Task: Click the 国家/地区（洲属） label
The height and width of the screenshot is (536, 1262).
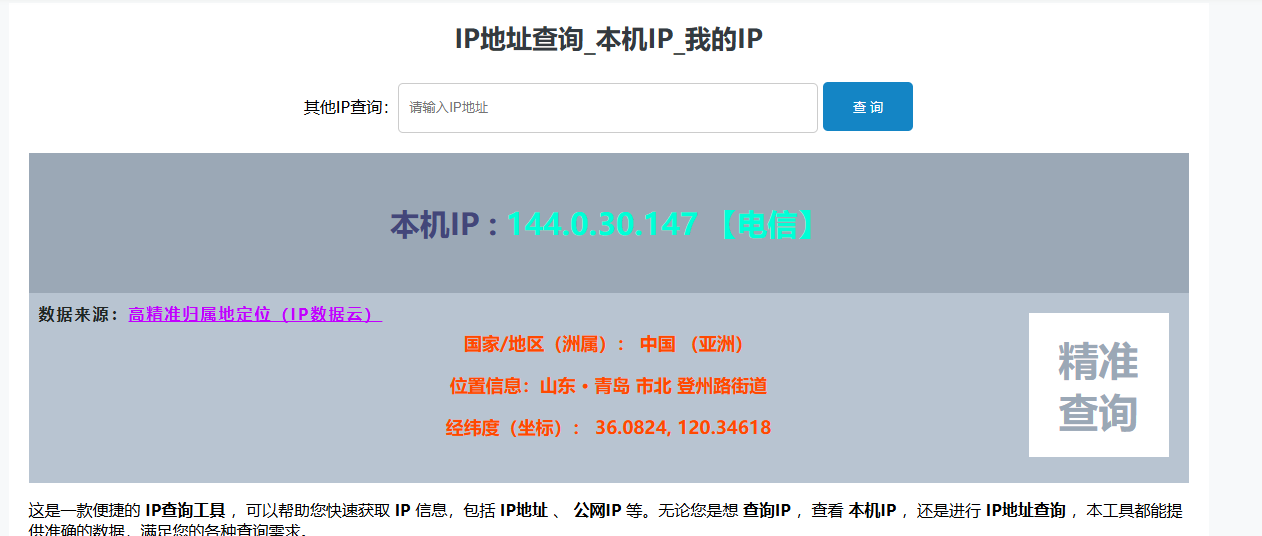Action: point(545,344)
